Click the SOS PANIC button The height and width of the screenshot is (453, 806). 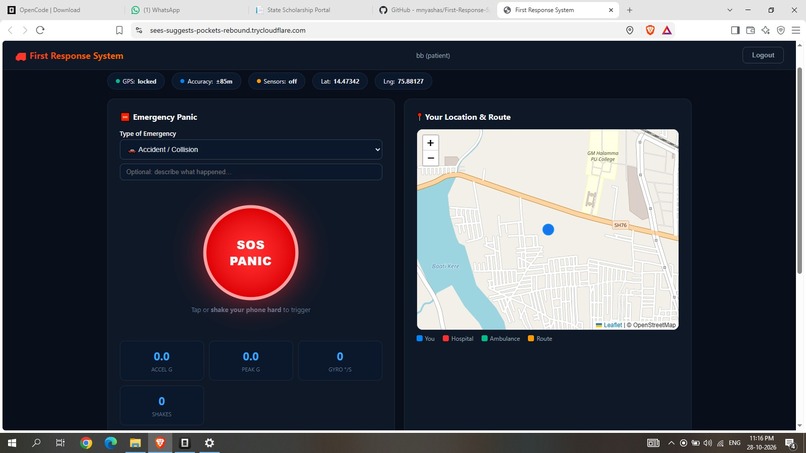pos(250,252)
